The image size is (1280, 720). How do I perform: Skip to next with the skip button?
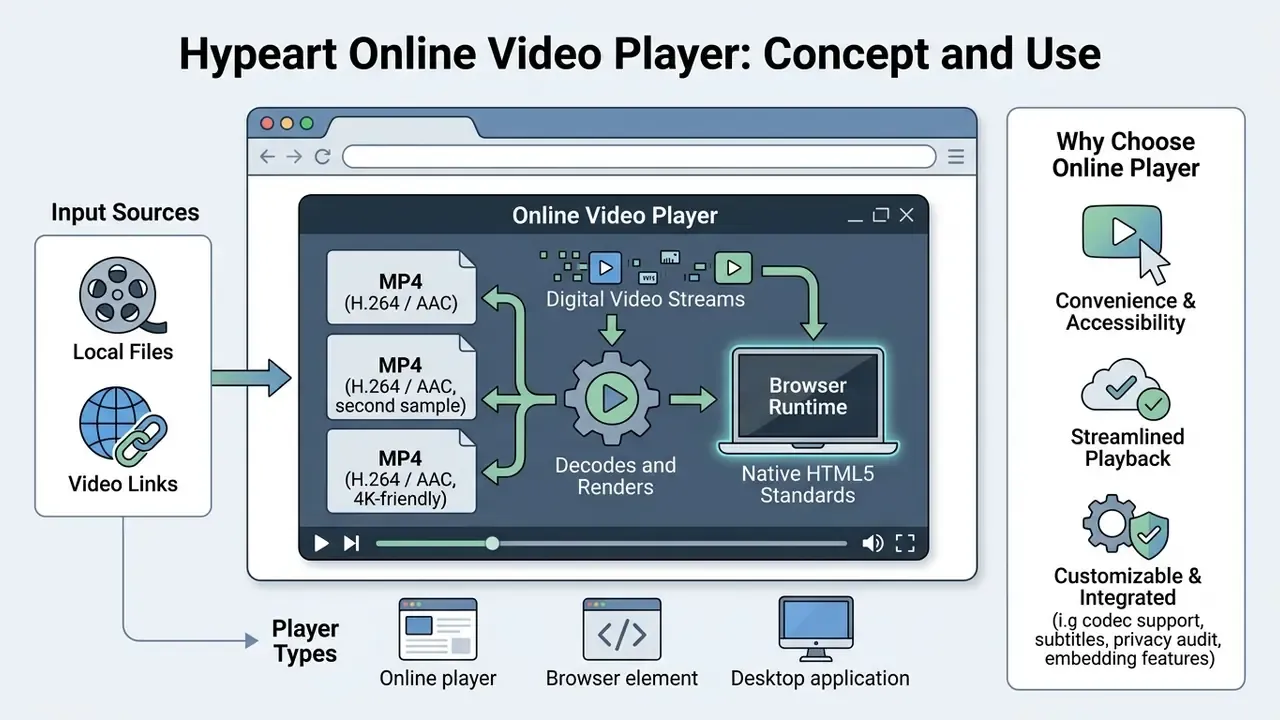(x=351, y=543)
